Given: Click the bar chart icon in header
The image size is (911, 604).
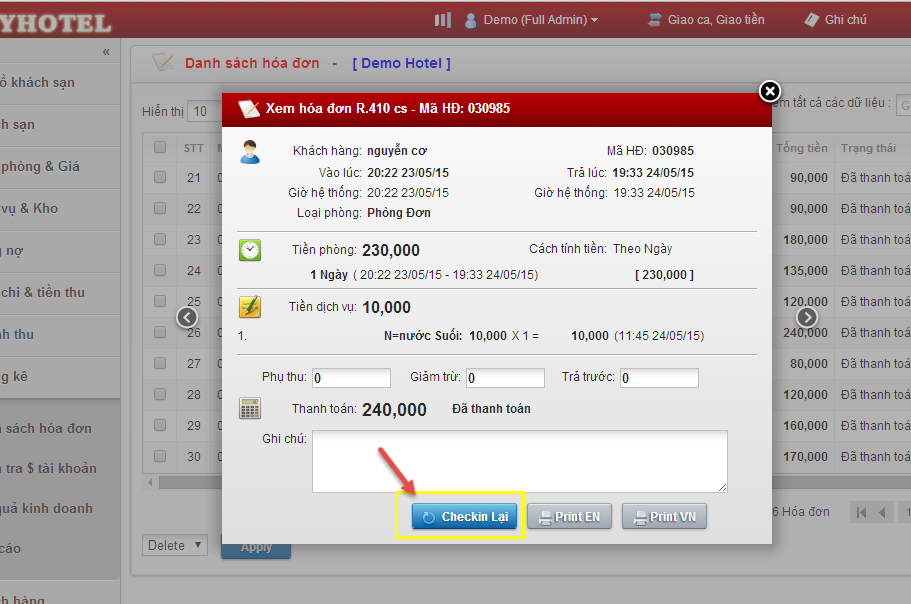Looking at the screenshot, I should click(443, 20).
